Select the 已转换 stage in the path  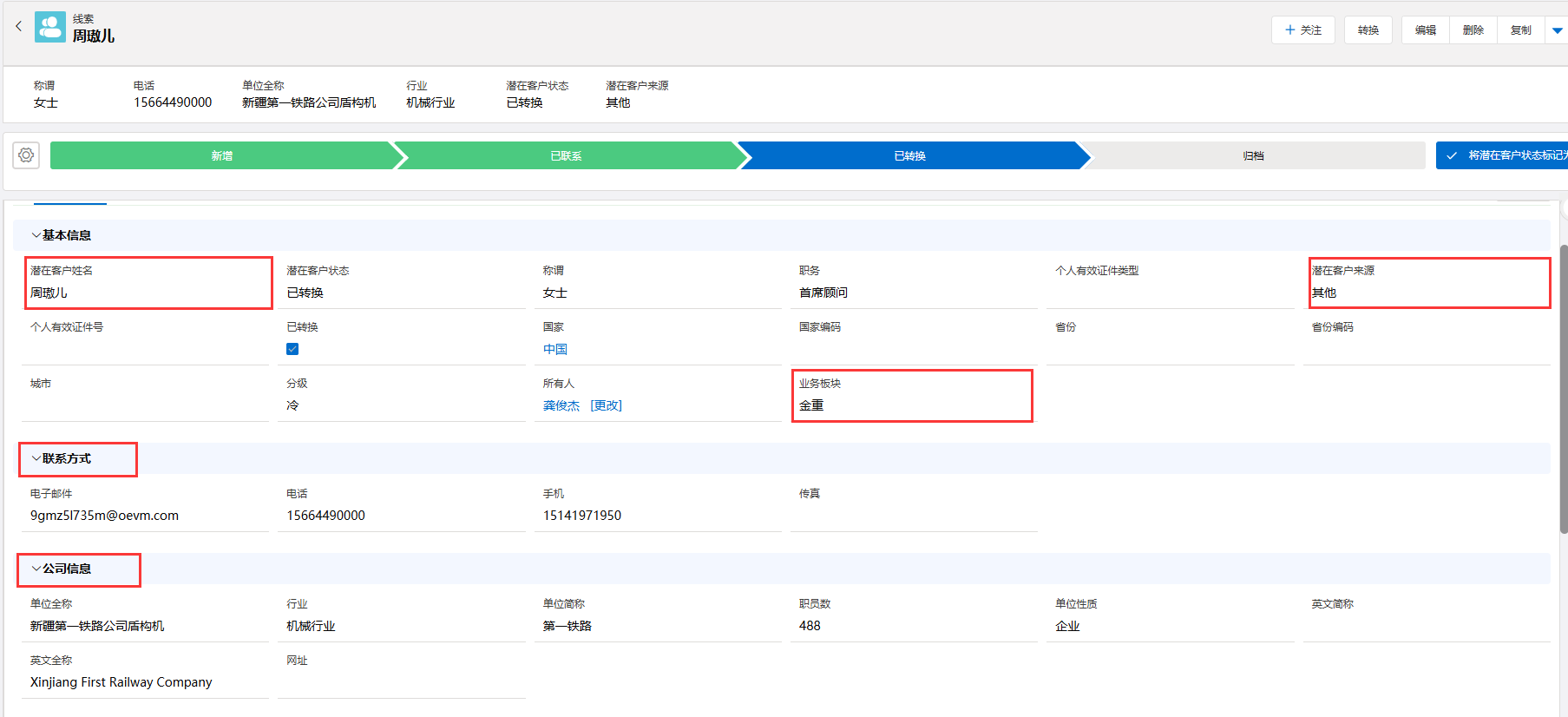click(909, 156)
